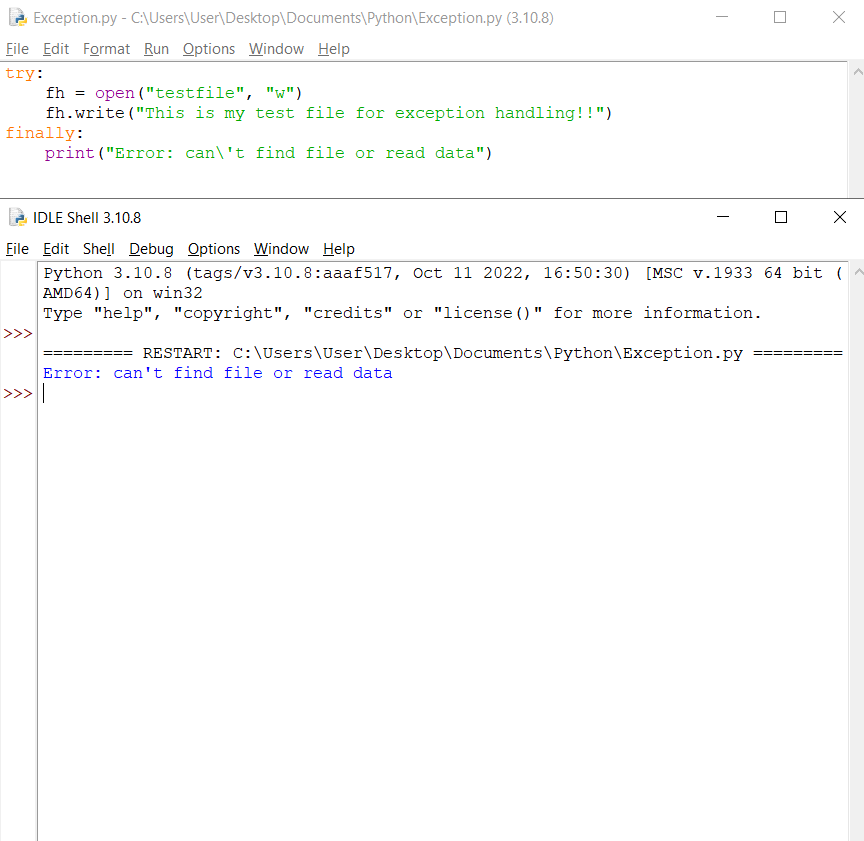Open the Format menu in the editor
864x841 pixels.
pyautogui.click(x=106, y=49)
